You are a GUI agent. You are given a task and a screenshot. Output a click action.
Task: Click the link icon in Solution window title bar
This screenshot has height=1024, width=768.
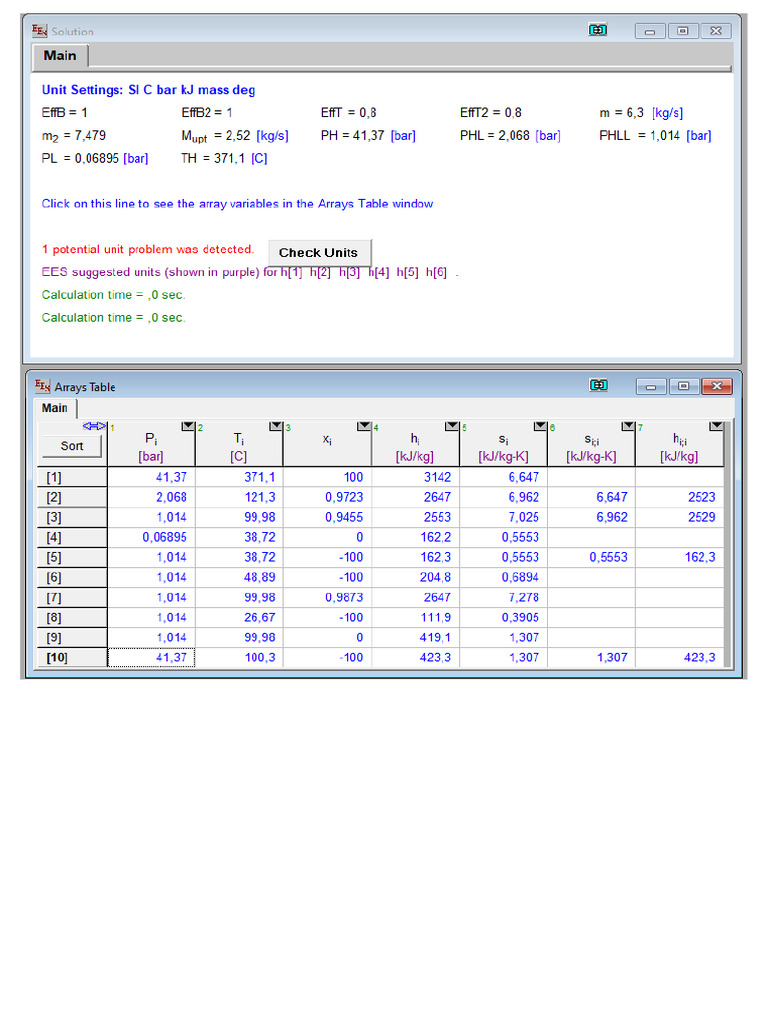tap(598, 30)
